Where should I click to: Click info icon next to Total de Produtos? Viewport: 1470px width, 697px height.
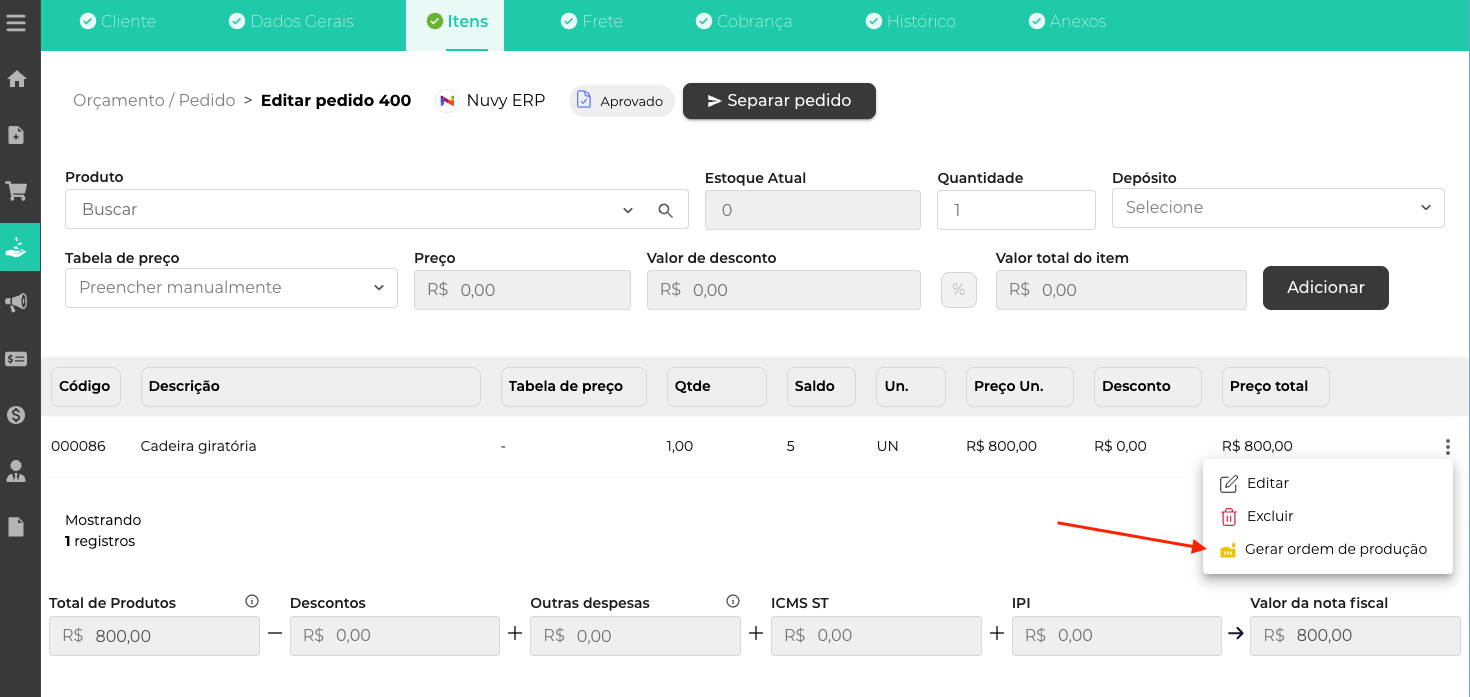tap(252, 601)
